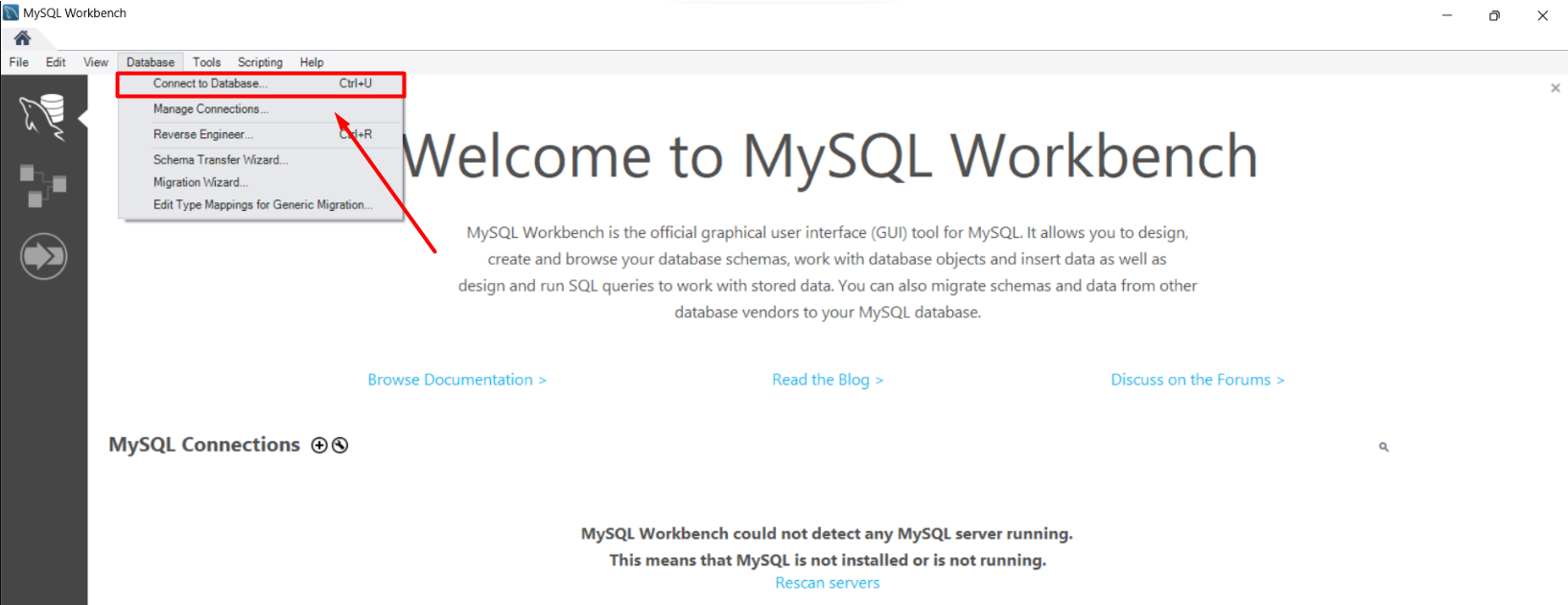Screen dimensions: 1568x605
Task: Follow the Discuss on the Forums link
Action: pyautogui.click(x=1197, y=380)
